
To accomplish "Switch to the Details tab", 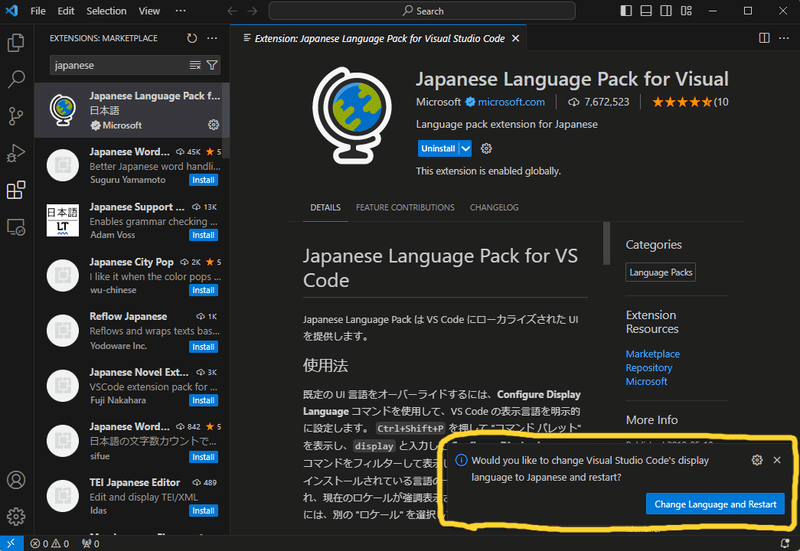I will coord(326,208).
